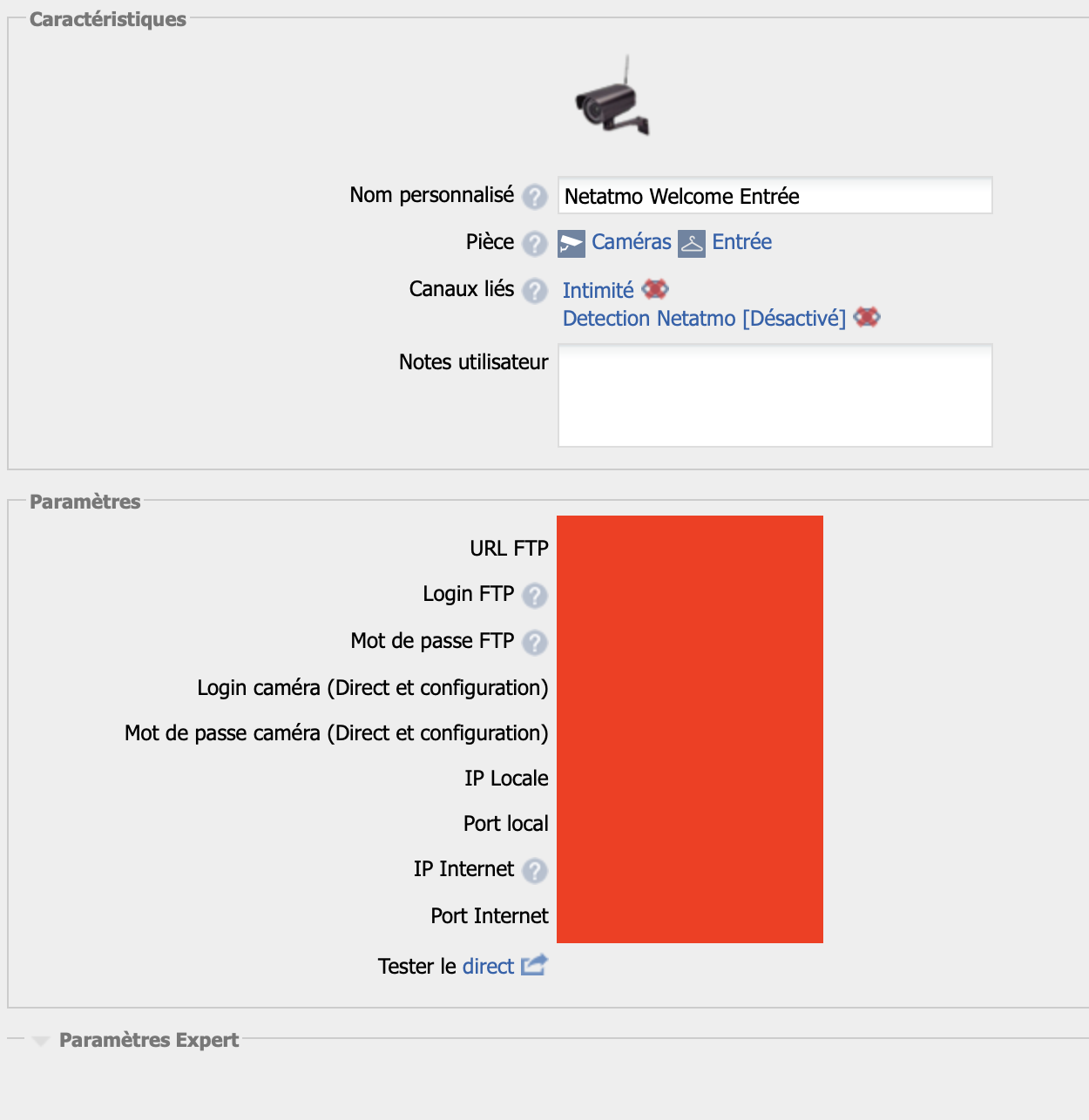Click the help icon beside Canaux liés
Screen dimensions: 1089x1120
[535, 291]
